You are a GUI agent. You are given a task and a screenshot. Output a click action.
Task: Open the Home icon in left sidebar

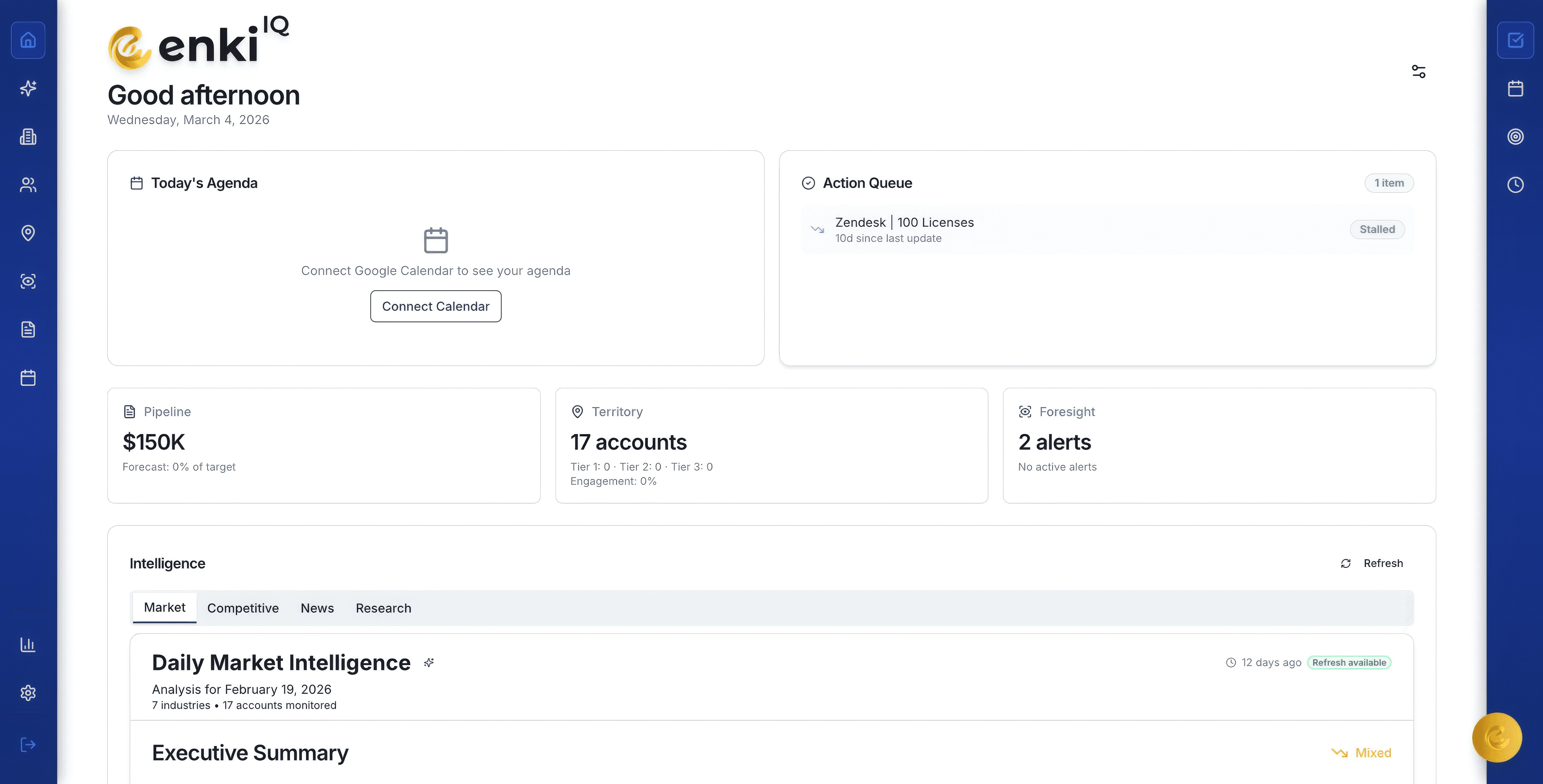click(x=28, y=40)
